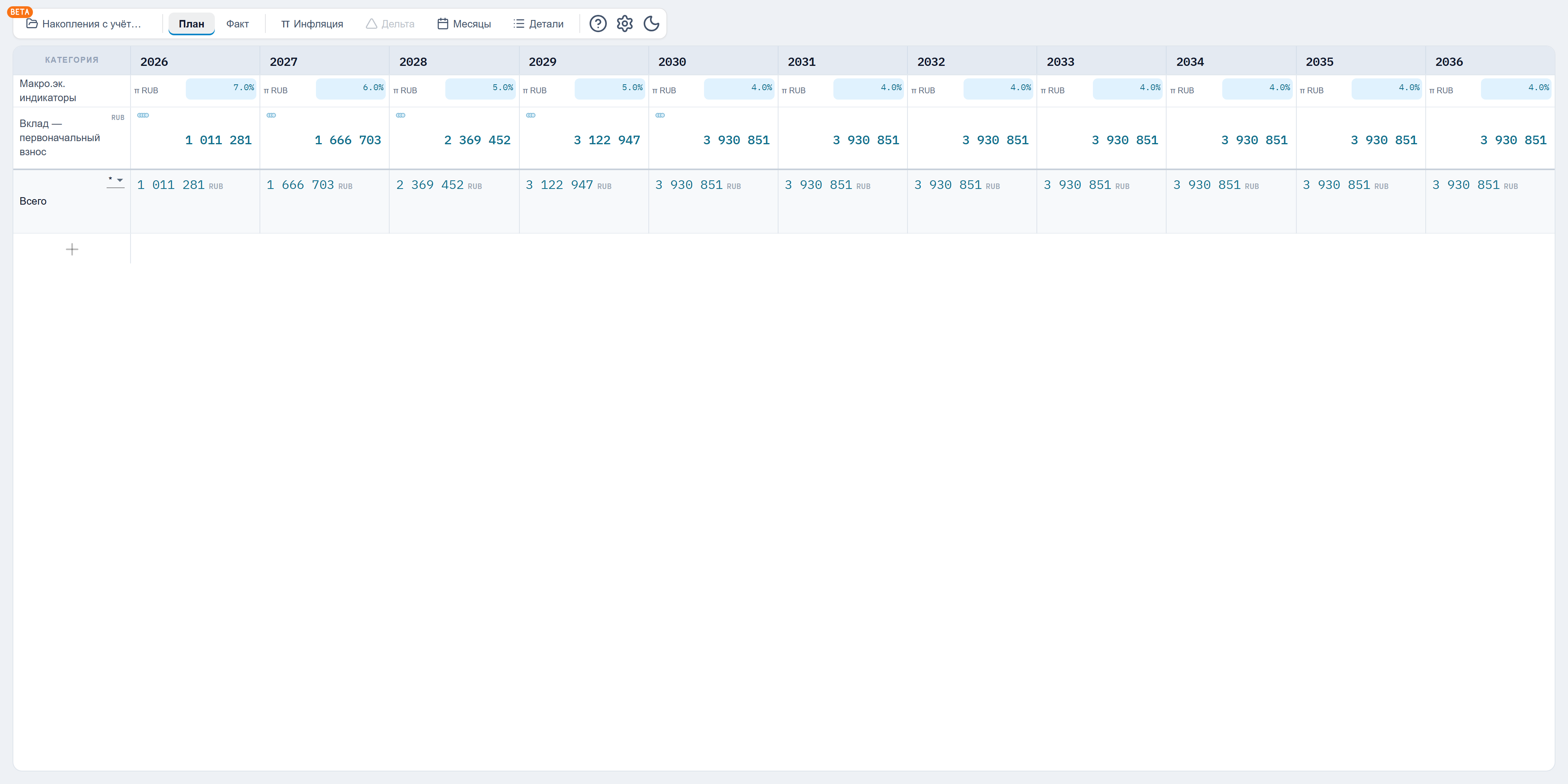
Task: Toggle the Месяцы view
Action: point(465,24)
